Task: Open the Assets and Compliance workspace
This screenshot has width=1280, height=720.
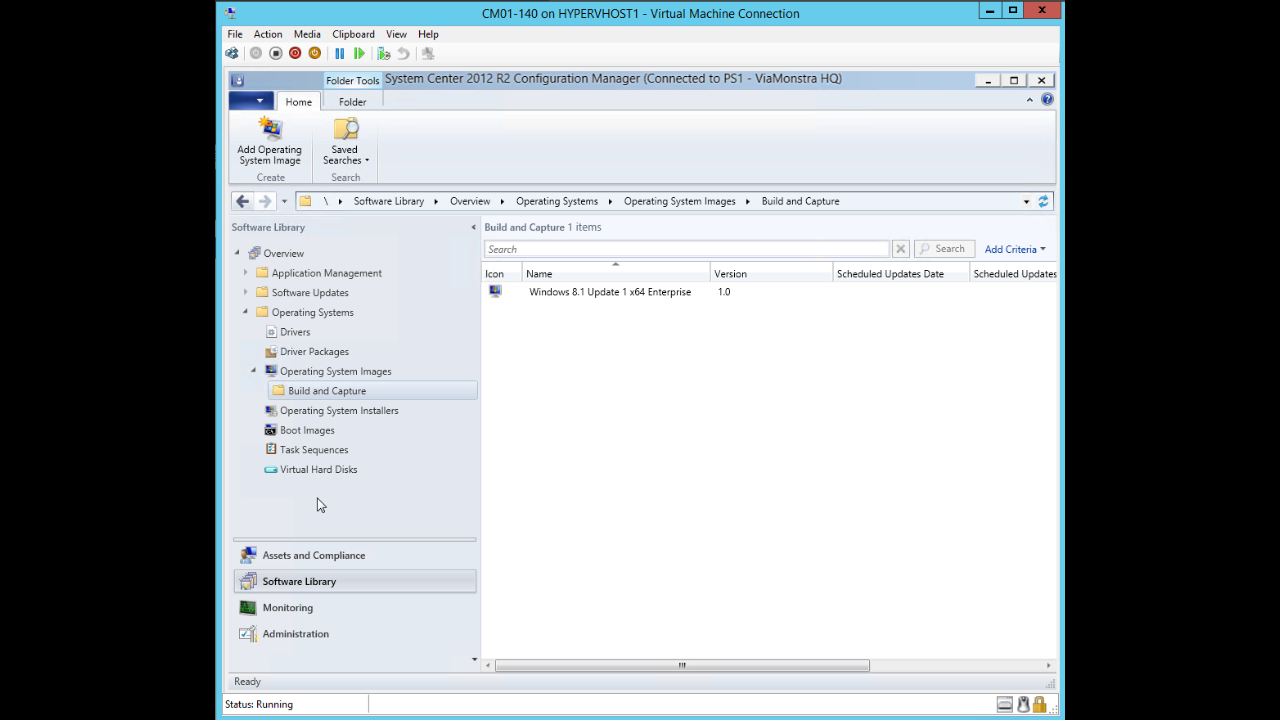Action: coord(313,555)
